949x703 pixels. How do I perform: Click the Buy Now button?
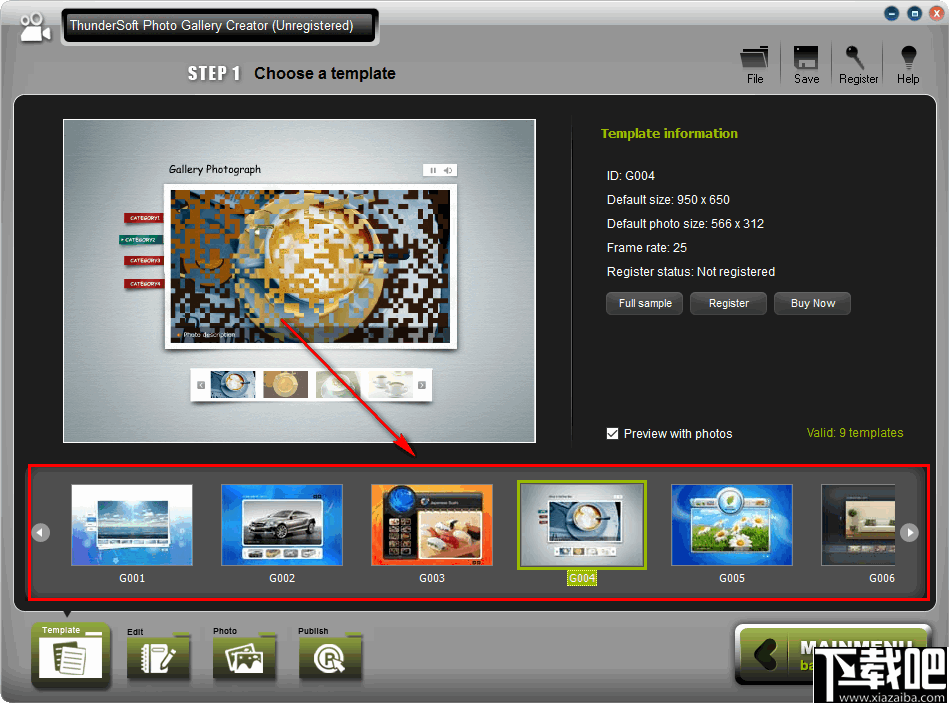click(x=812, y=303)
